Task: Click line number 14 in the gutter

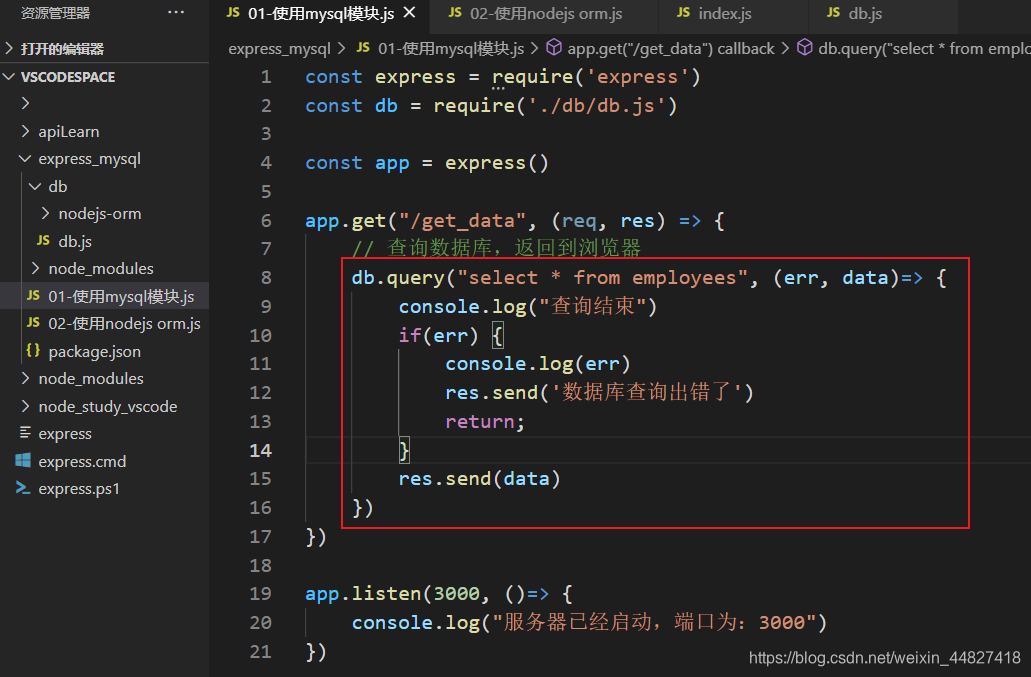Action: pos(260,451)
